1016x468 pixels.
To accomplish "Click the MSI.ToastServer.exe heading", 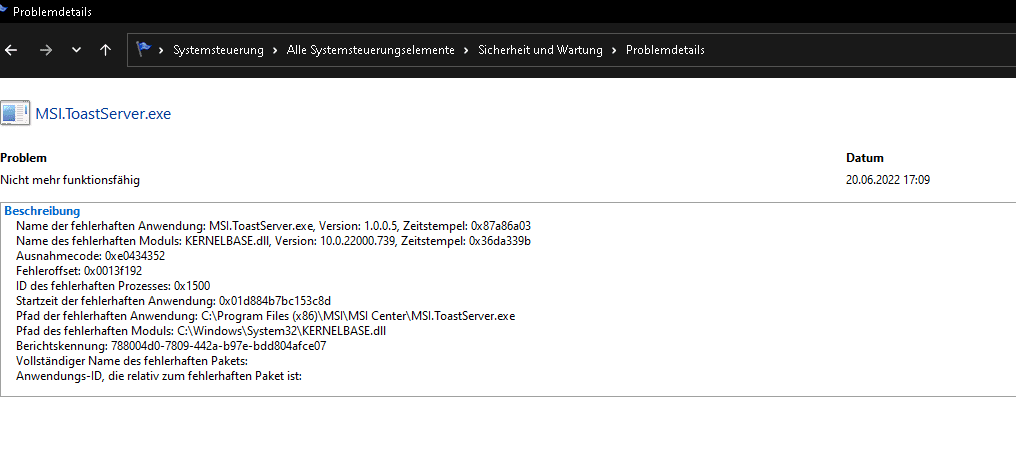I will click(103, 114).
